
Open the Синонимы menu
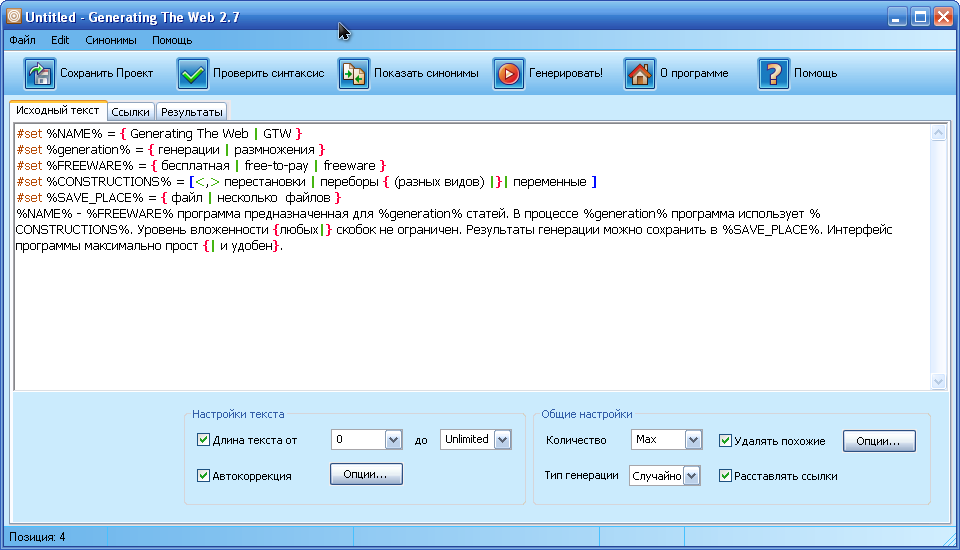(111, 40)
